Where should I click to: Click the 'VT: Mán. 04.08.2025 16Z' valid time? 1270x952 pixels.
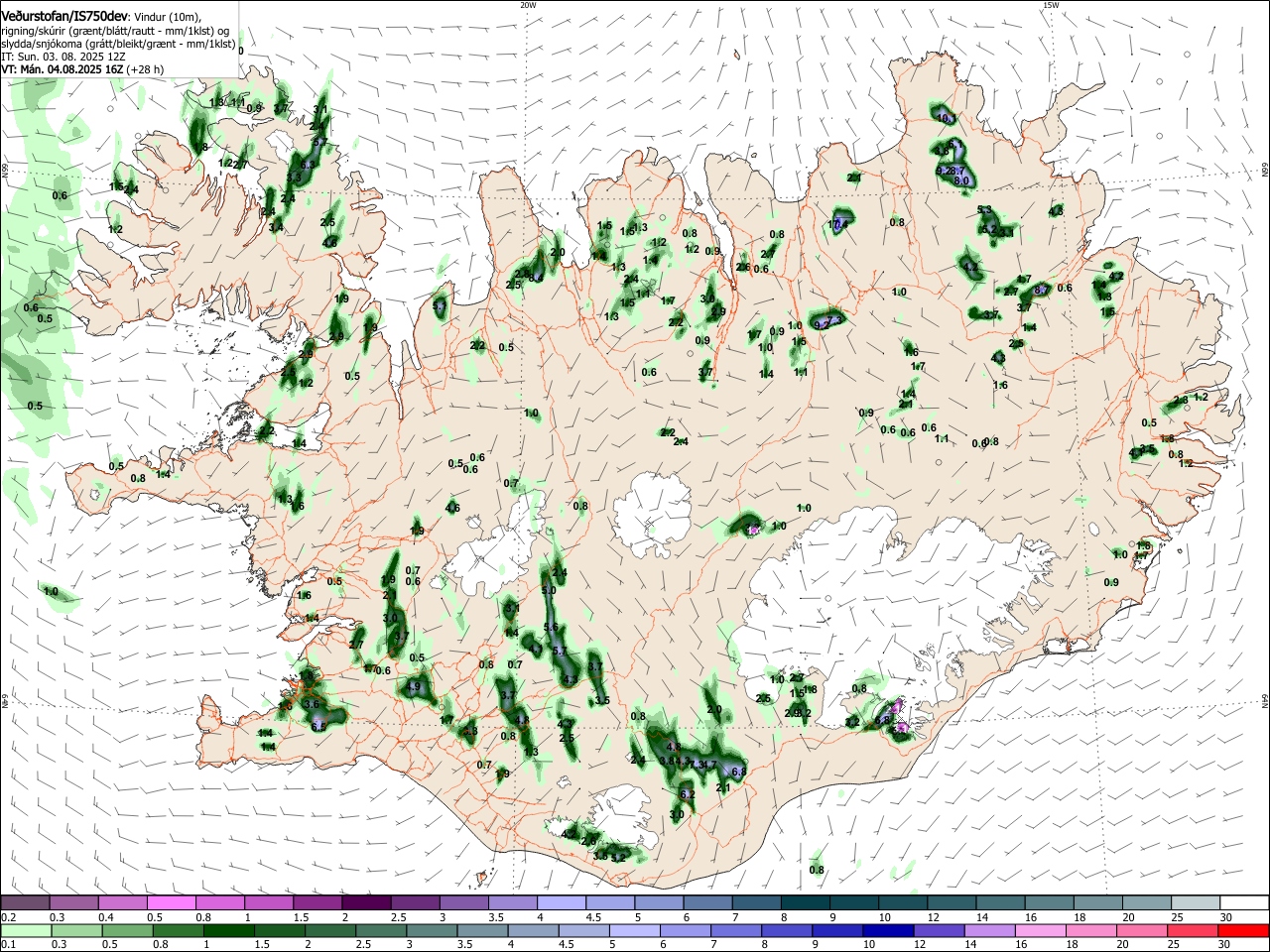tap(62, 70)
